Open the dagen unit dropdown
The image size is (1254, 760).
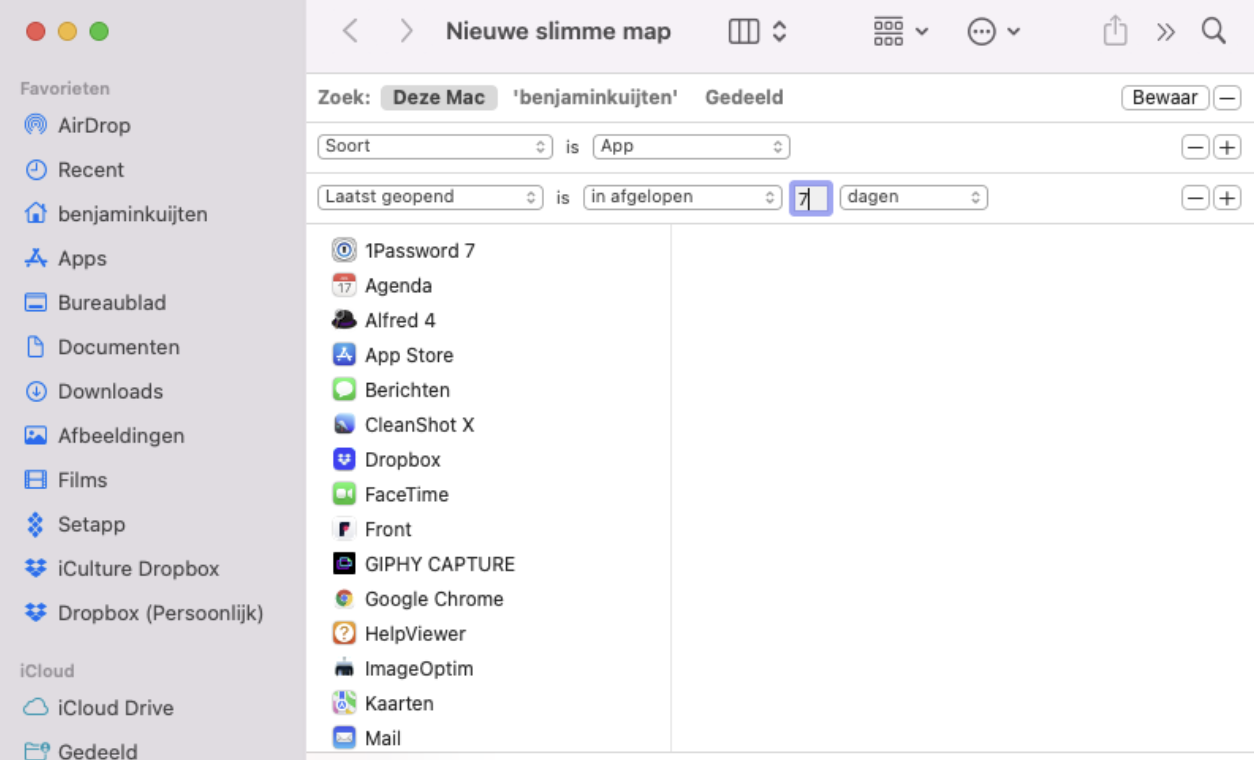(913, 197)
